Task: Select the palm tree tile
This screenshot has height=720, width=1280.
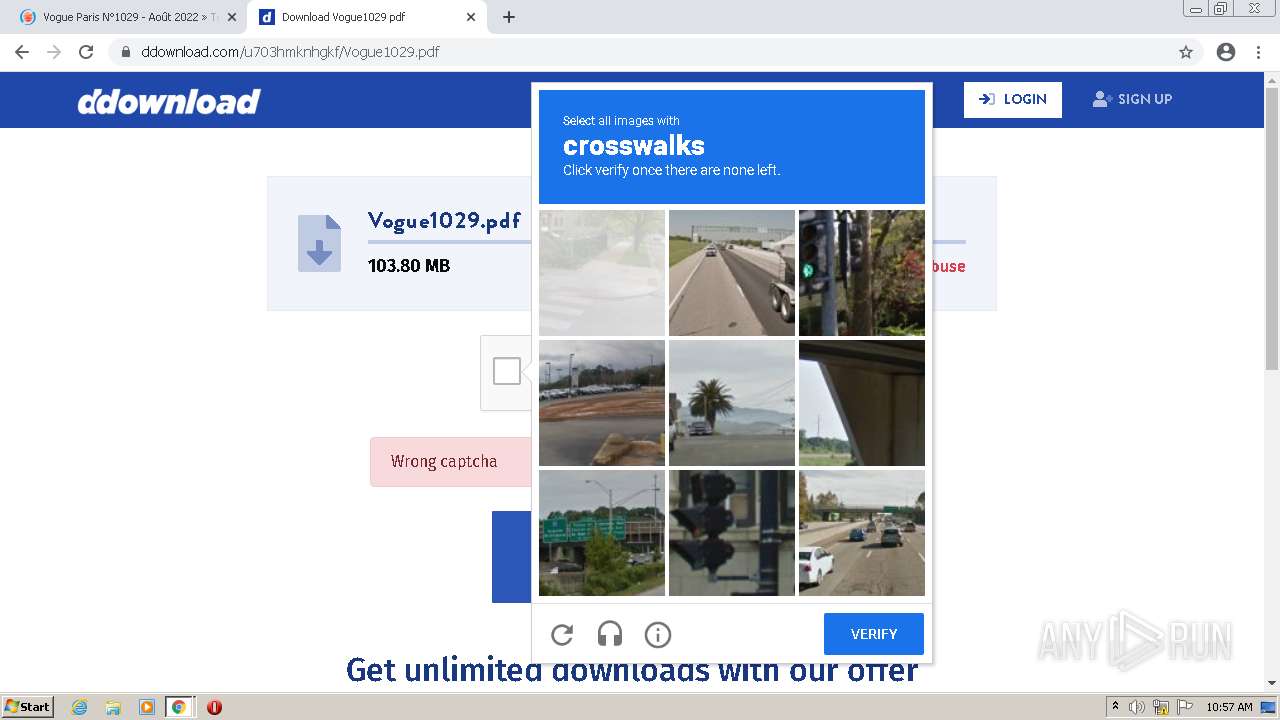Action: [732, 403]
